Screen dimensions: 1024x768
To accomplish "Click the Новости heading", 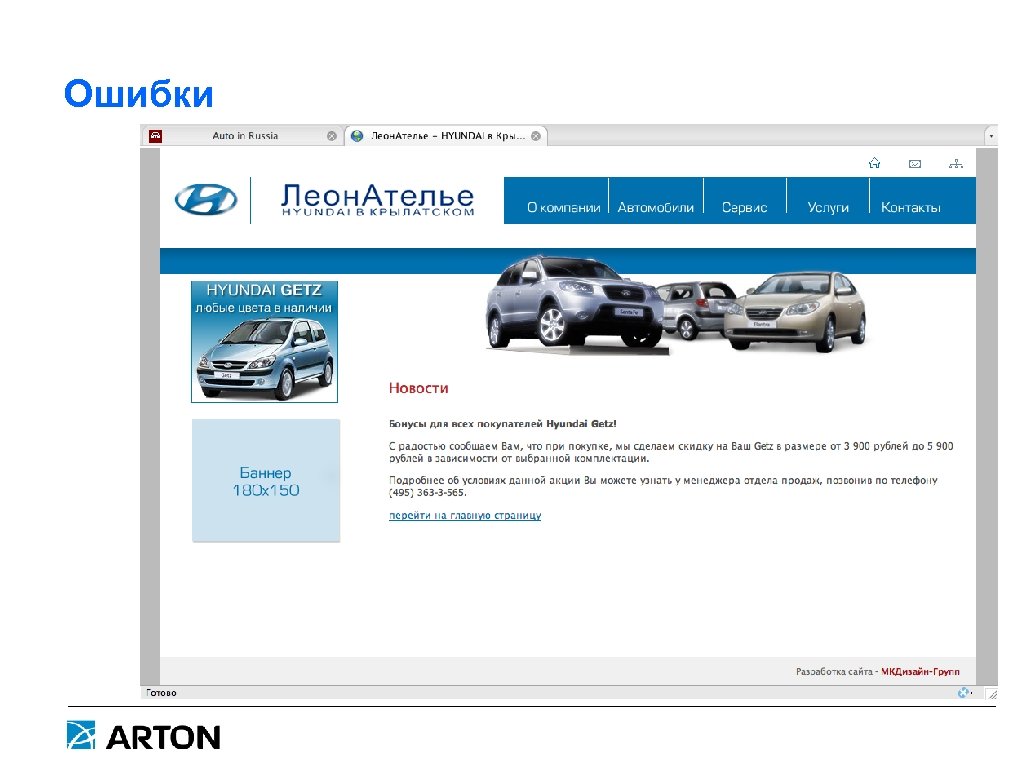I will pos(419,388).
